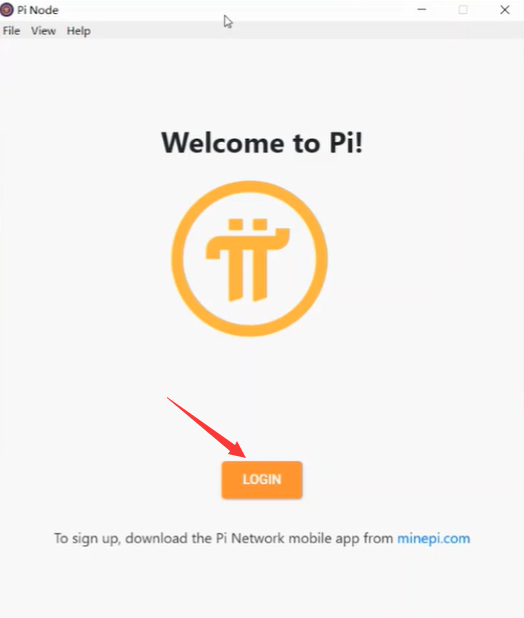
Task: Click the blank area below the minepi.com line
Action: point(262,583)
